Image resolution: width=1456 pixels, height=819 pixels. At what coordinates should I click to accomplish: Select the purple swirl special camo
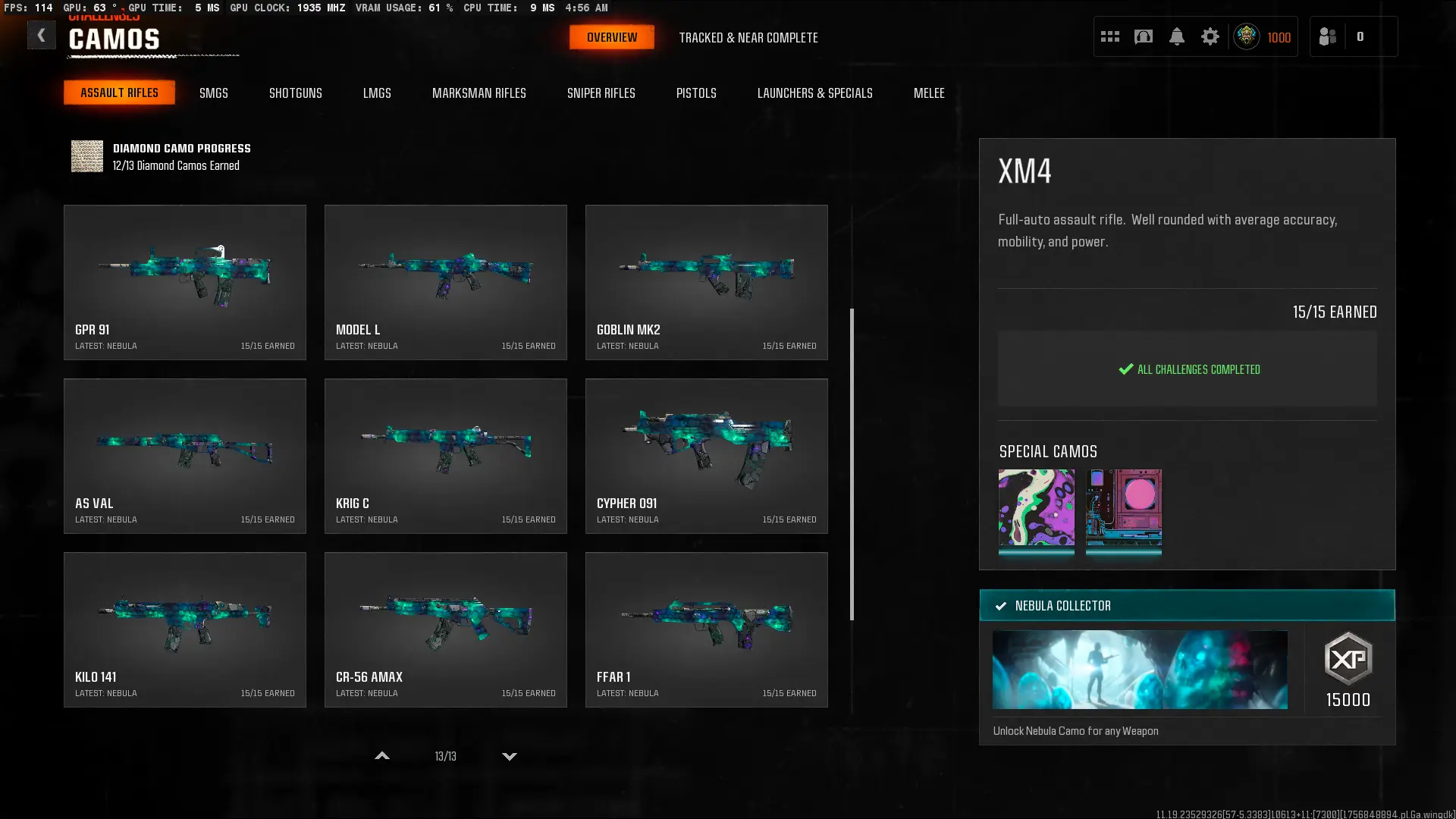tap(1036, 507)
